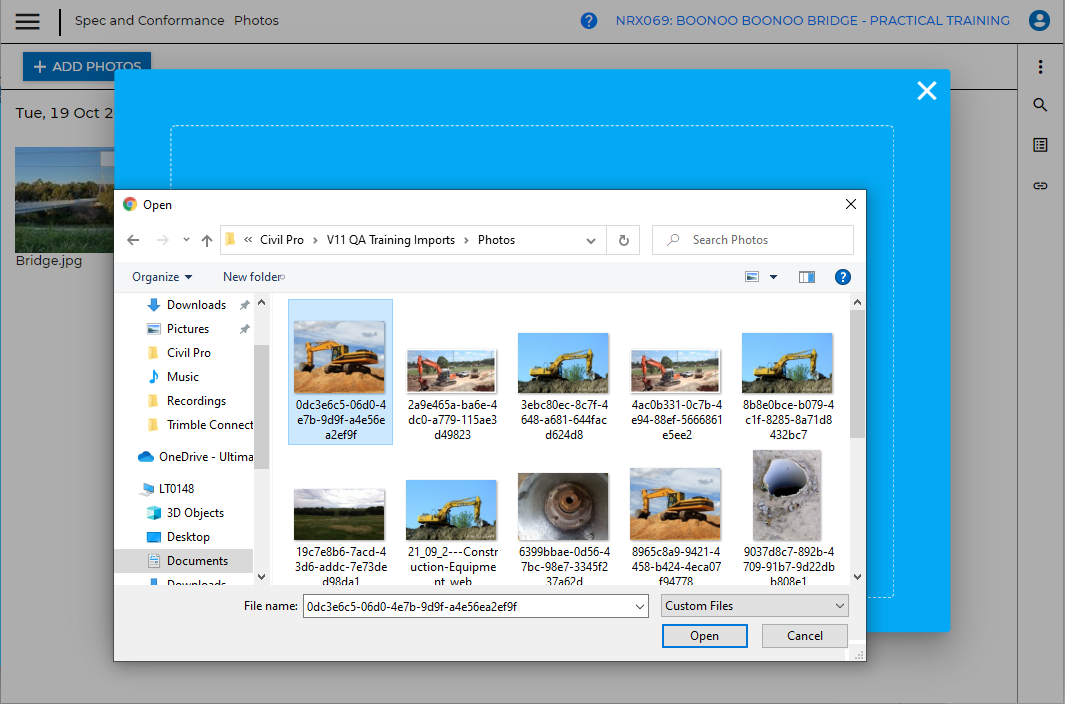Toggle the preview pane button

[807, 277]
